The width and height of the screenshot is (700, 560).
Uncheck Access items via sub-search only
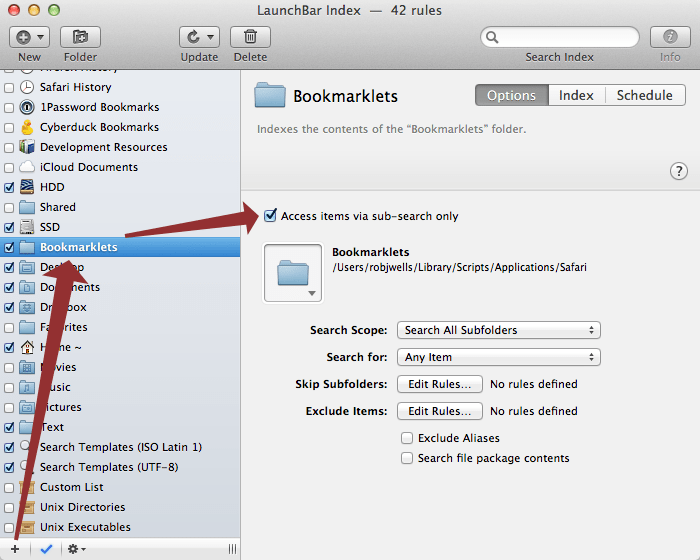(x=270, y=216)
